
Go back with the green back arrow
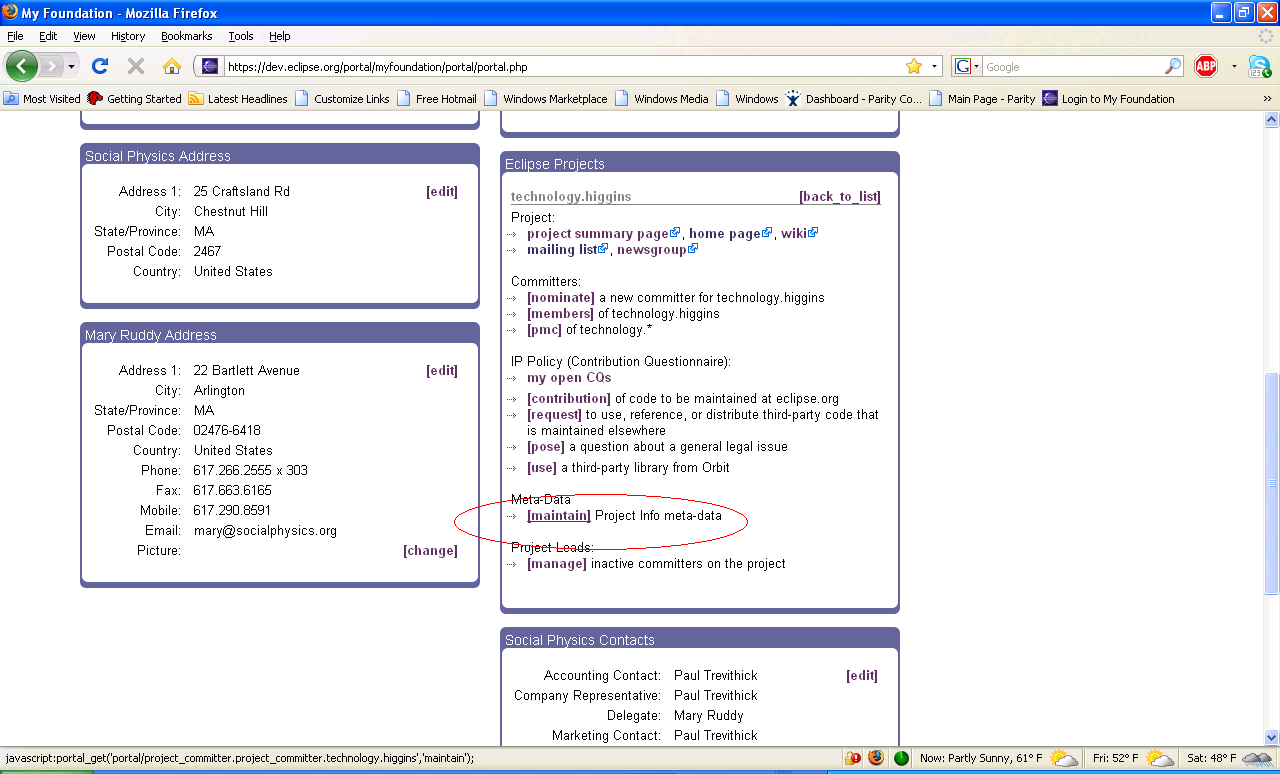22,66
